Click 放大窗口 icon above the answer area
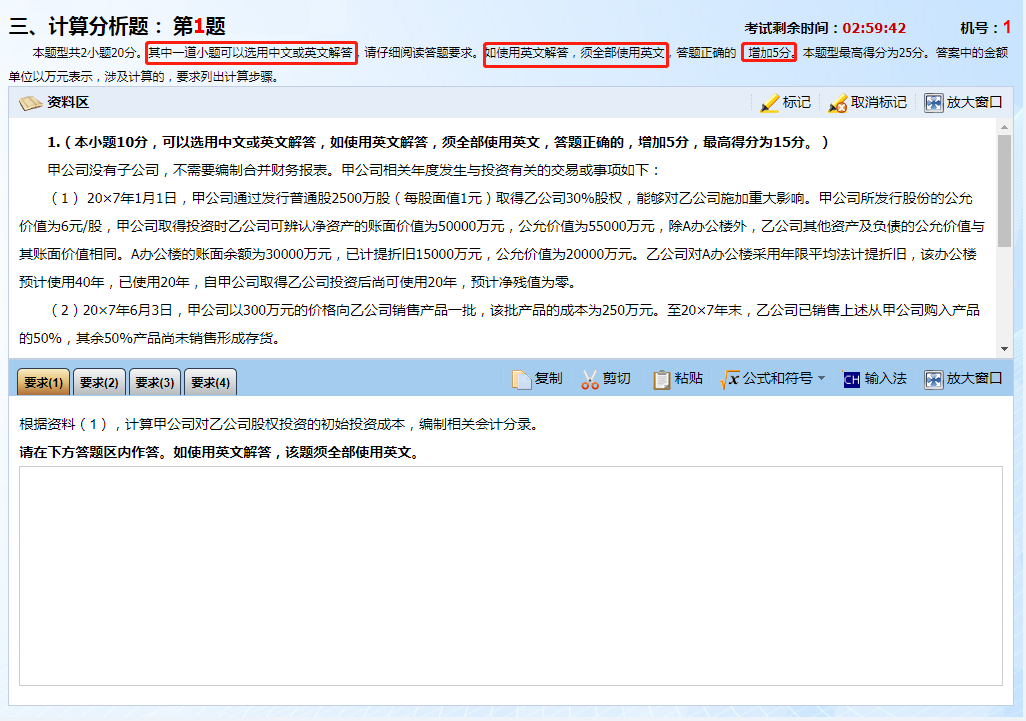Viewport: 1026px width, 721px height. 935,379
